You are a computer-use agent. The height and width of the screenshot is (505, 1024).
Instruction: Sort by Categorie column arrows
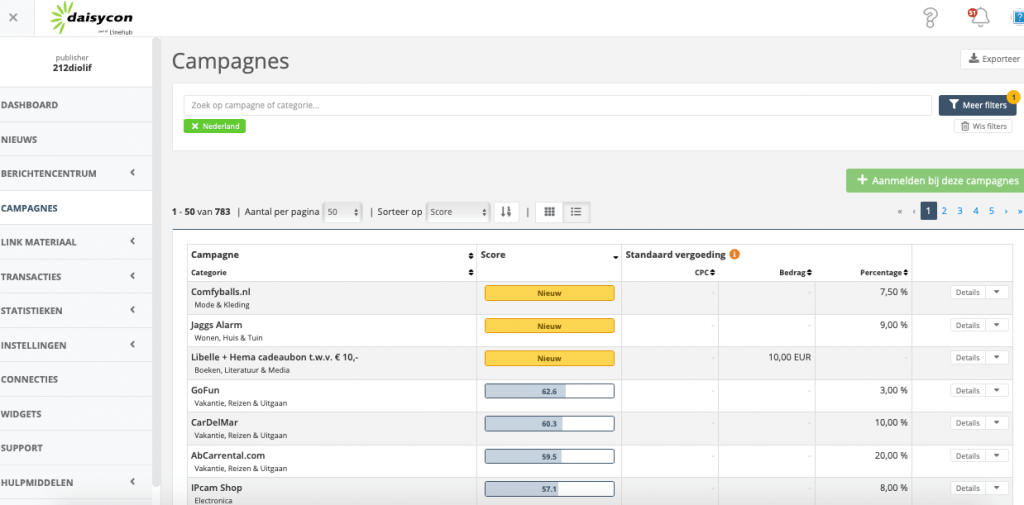471,272
